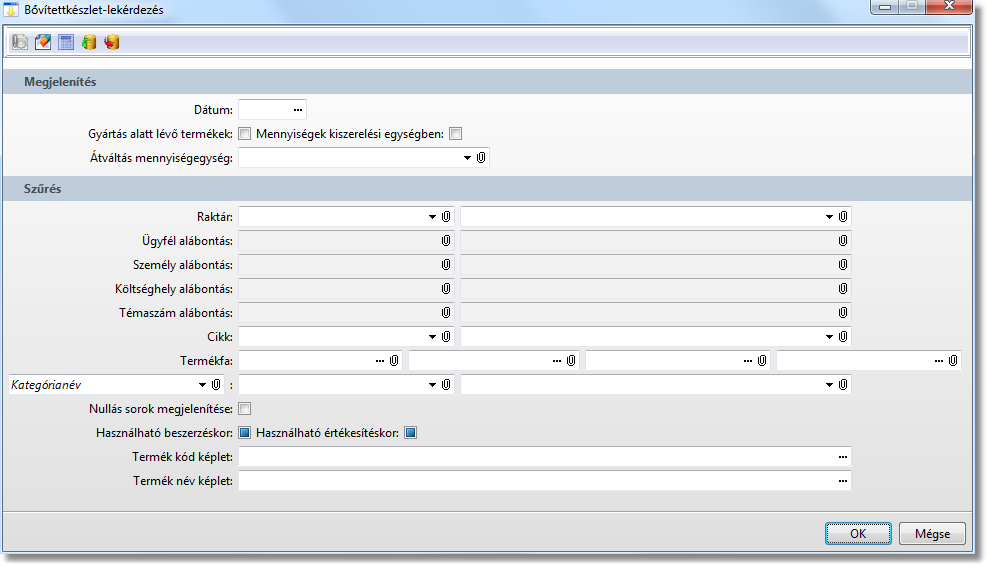
Task: Open the Termék kód képlet ellipsis editor
Action: tap(843, 456)
